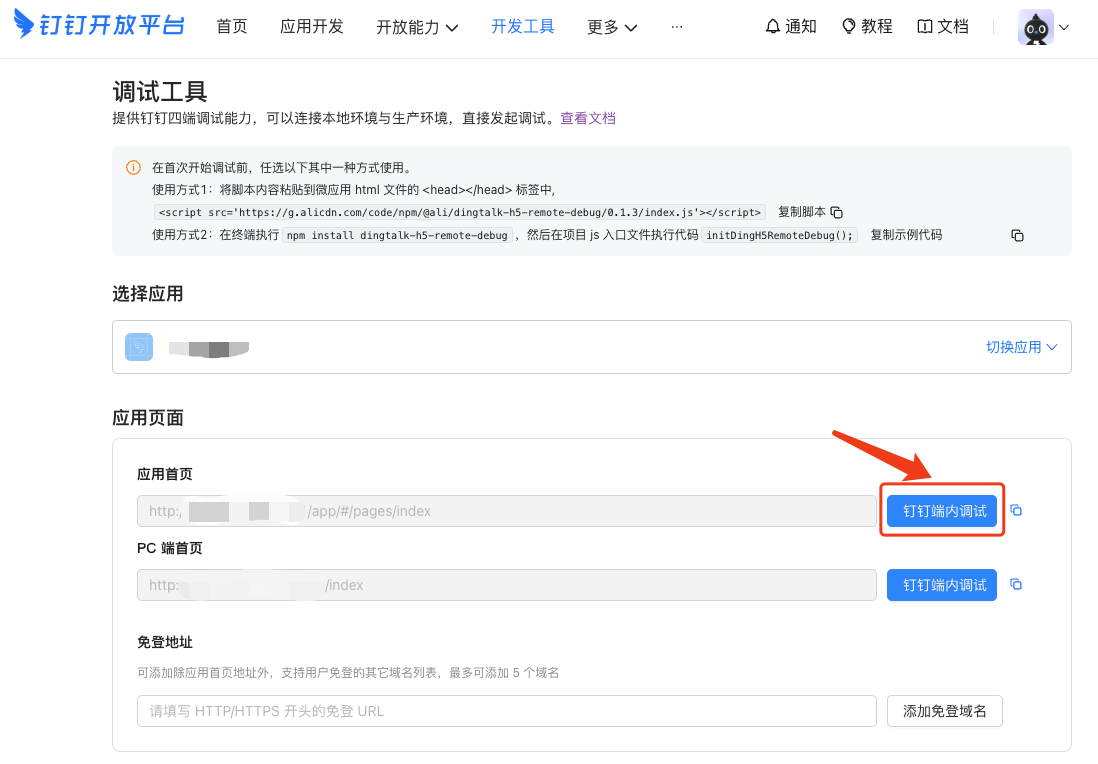Select the npm install dingtalk-h5-remote-debug snippet
Screen dimensions: 1098x764
point(398,235)
